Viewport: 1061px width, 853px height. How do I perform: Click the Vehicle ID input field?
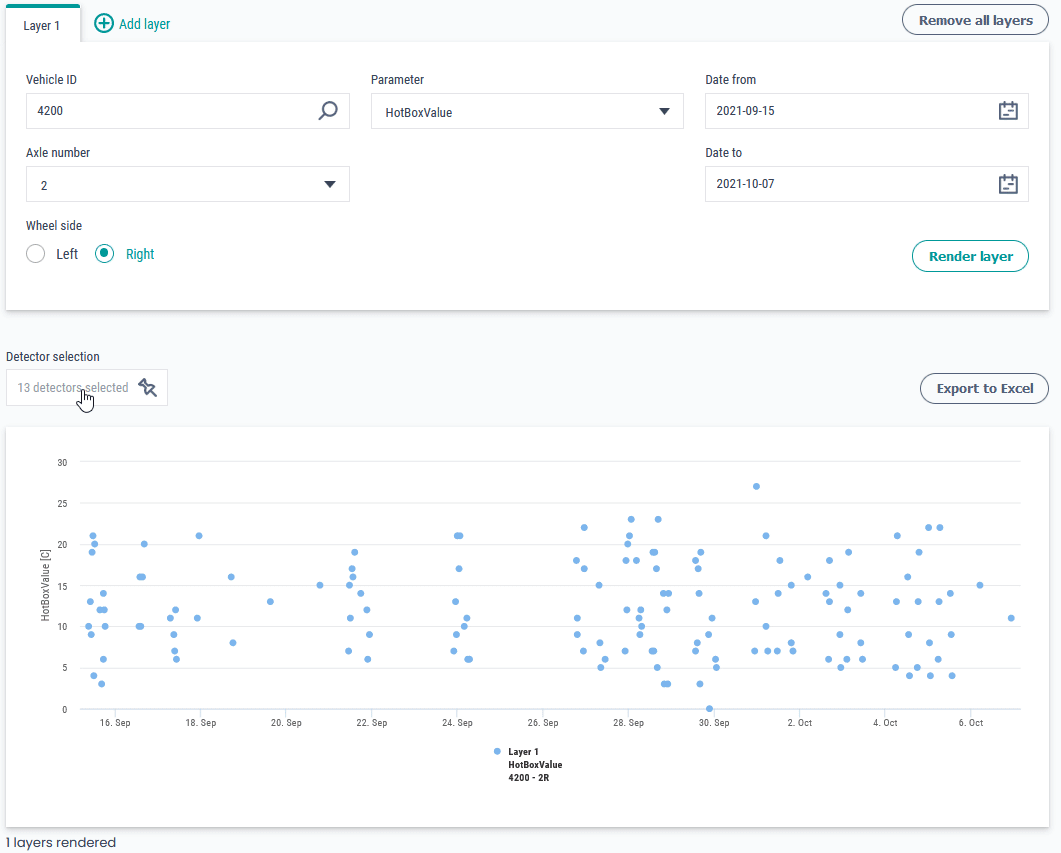(x=170, y=111)
